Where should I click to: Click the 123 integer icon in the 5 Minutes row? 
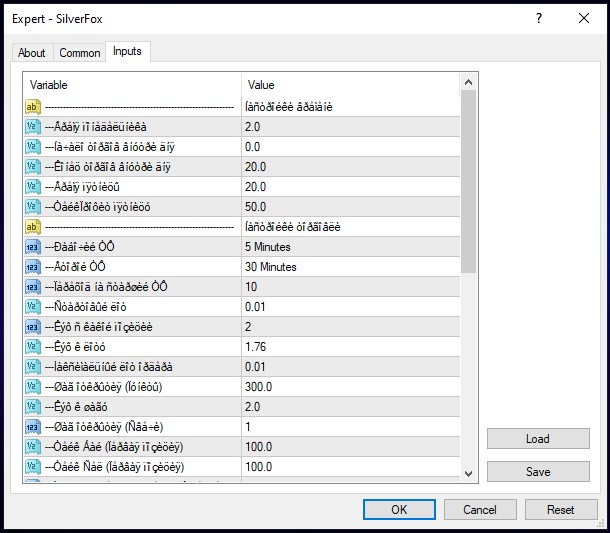pos(33,247)
